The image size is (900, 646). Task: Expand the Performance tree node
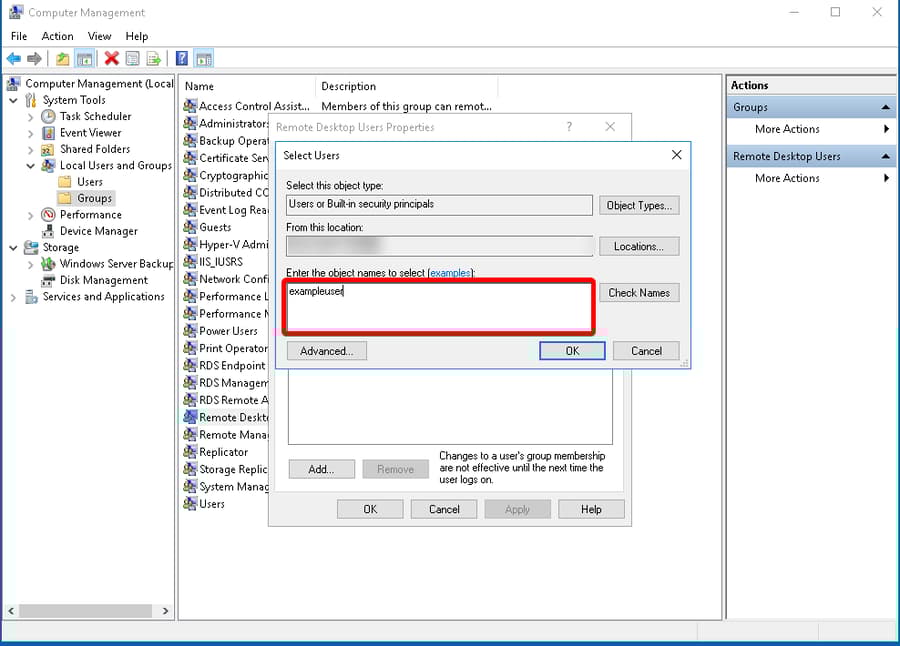click(x=29, y=214)
